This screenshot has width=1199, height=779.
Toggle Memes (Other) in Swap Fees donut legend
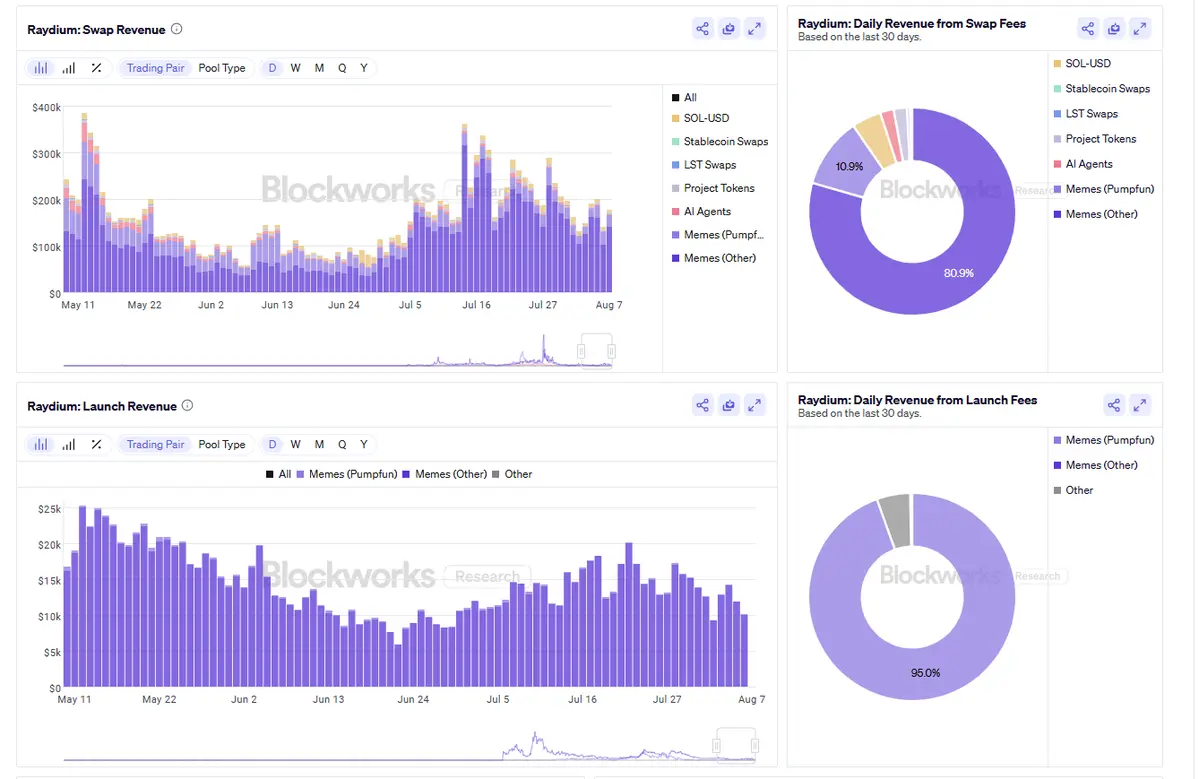tap(1096, 214)
